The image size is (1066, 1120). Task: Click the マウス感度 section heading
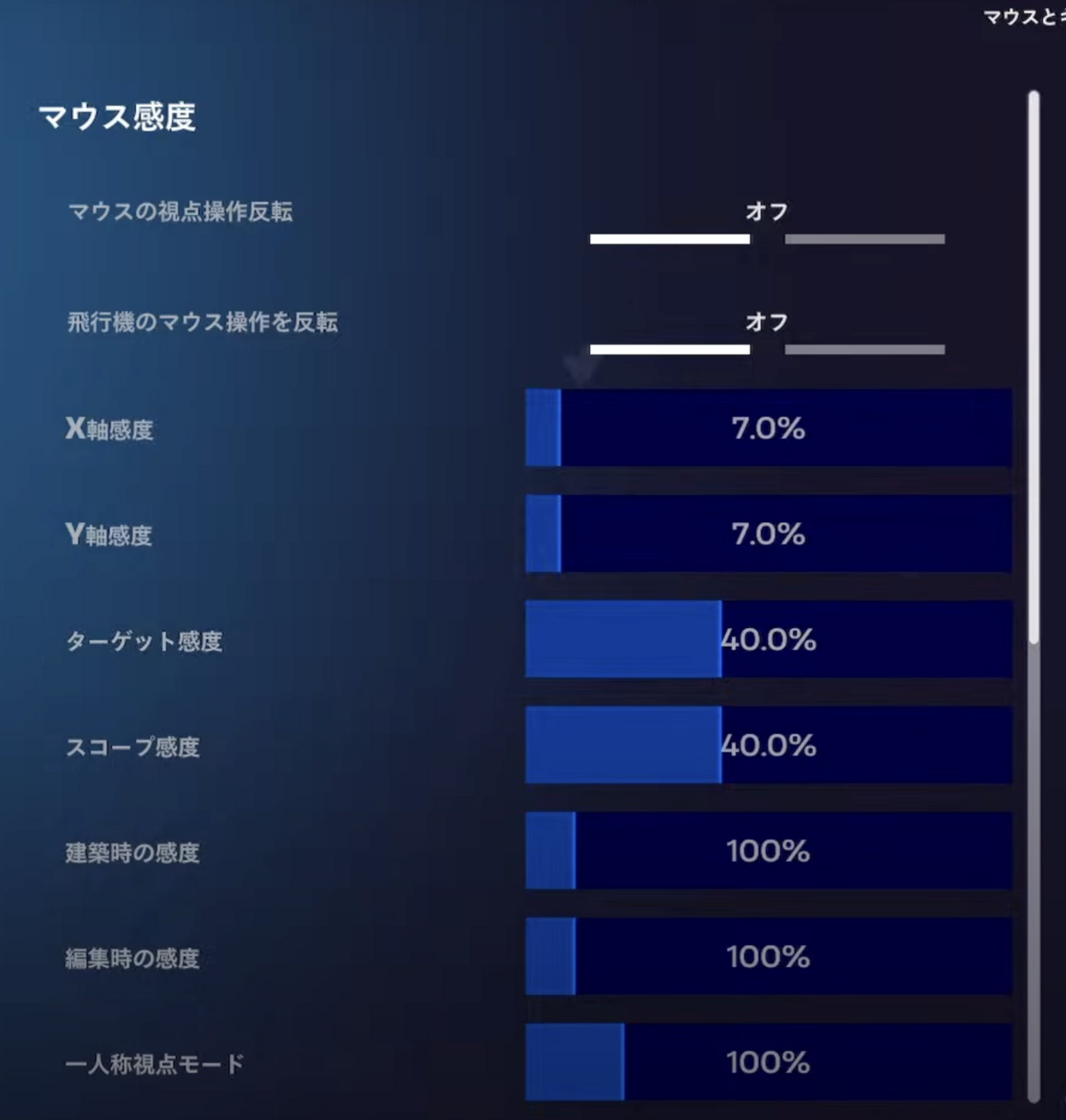click(117, 116)
